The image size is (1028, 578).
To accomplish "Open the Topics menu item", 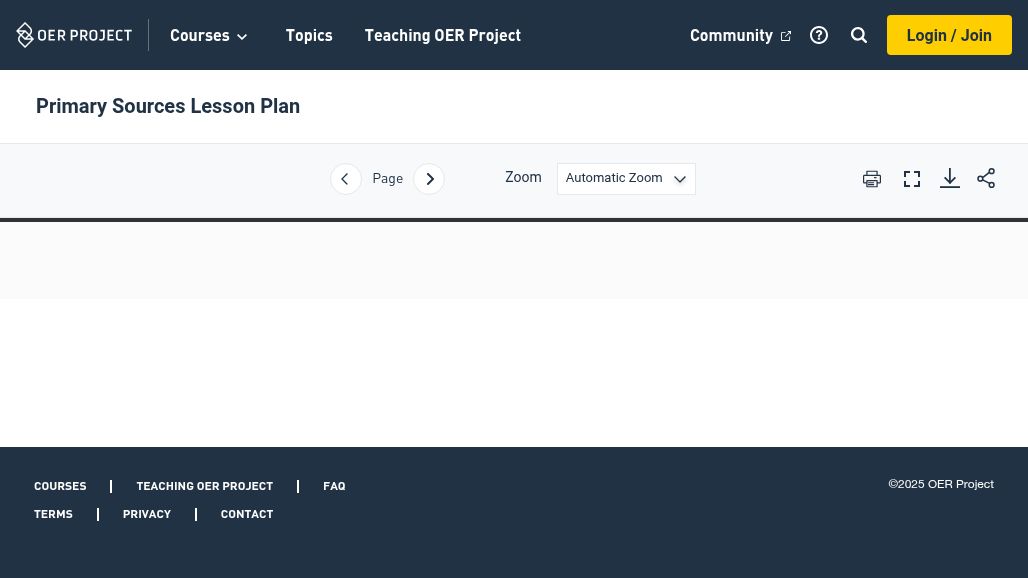I will point(309,35).
